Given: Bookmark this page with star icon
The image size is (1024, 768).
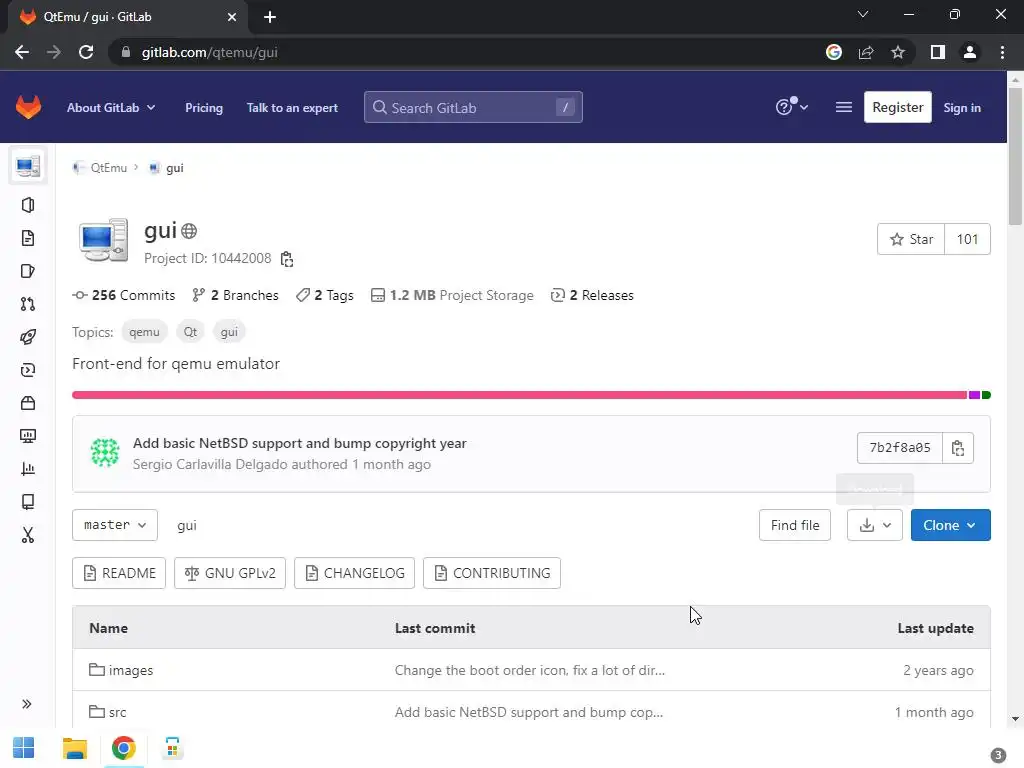Looking at the screenshot, I should coord(898,52).
